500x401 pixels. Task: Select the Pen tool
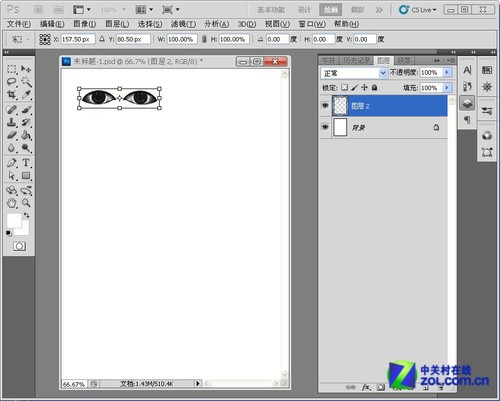[x=12, y=163]
